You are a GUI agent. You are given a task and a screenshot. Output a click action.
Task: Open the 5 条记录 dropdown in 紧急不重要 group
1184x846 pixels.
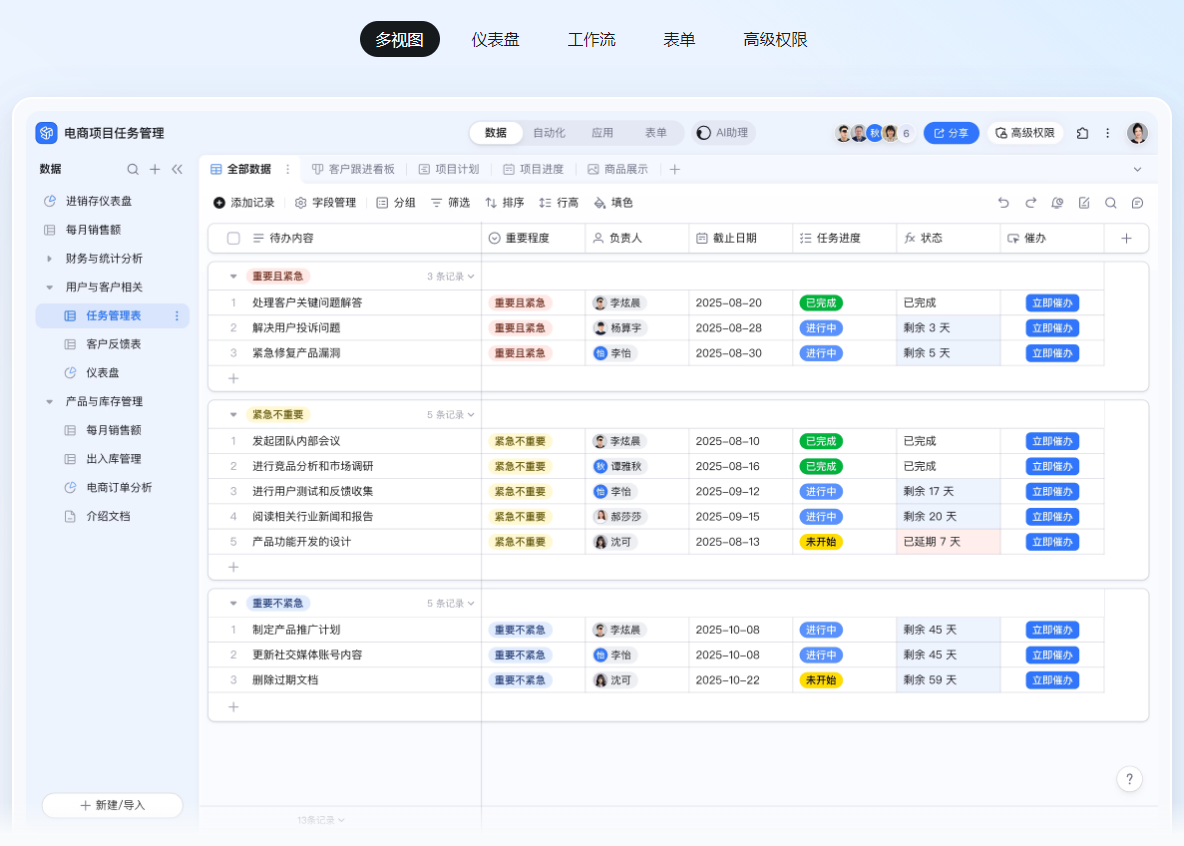[x=451, y=415]
